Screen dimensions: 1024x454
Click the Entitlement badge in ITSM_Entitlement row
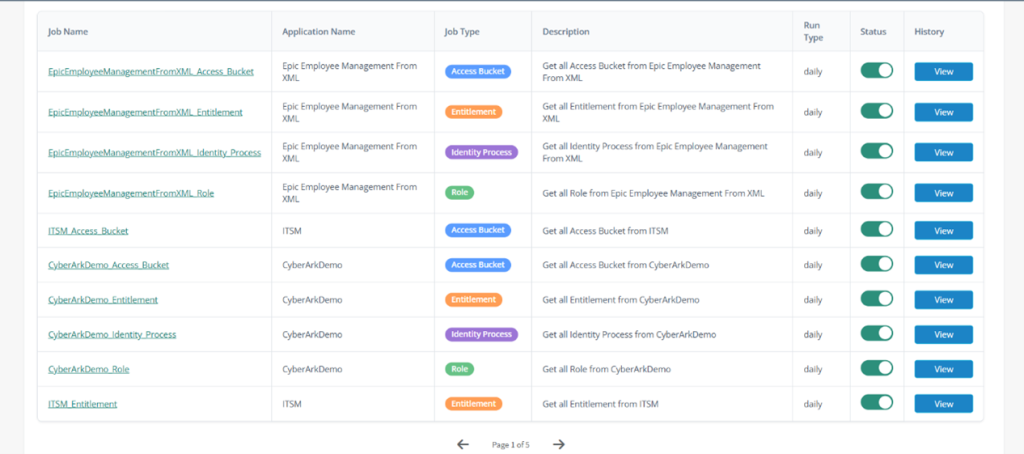pyautogui.click(x=473, y=404)
